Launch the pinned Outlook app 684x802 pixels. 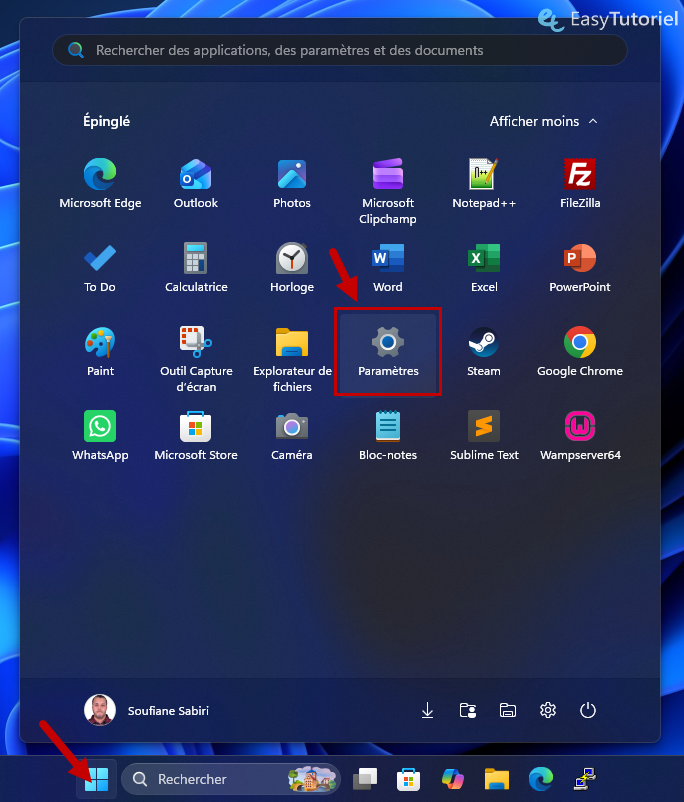(x=196, y=184)
